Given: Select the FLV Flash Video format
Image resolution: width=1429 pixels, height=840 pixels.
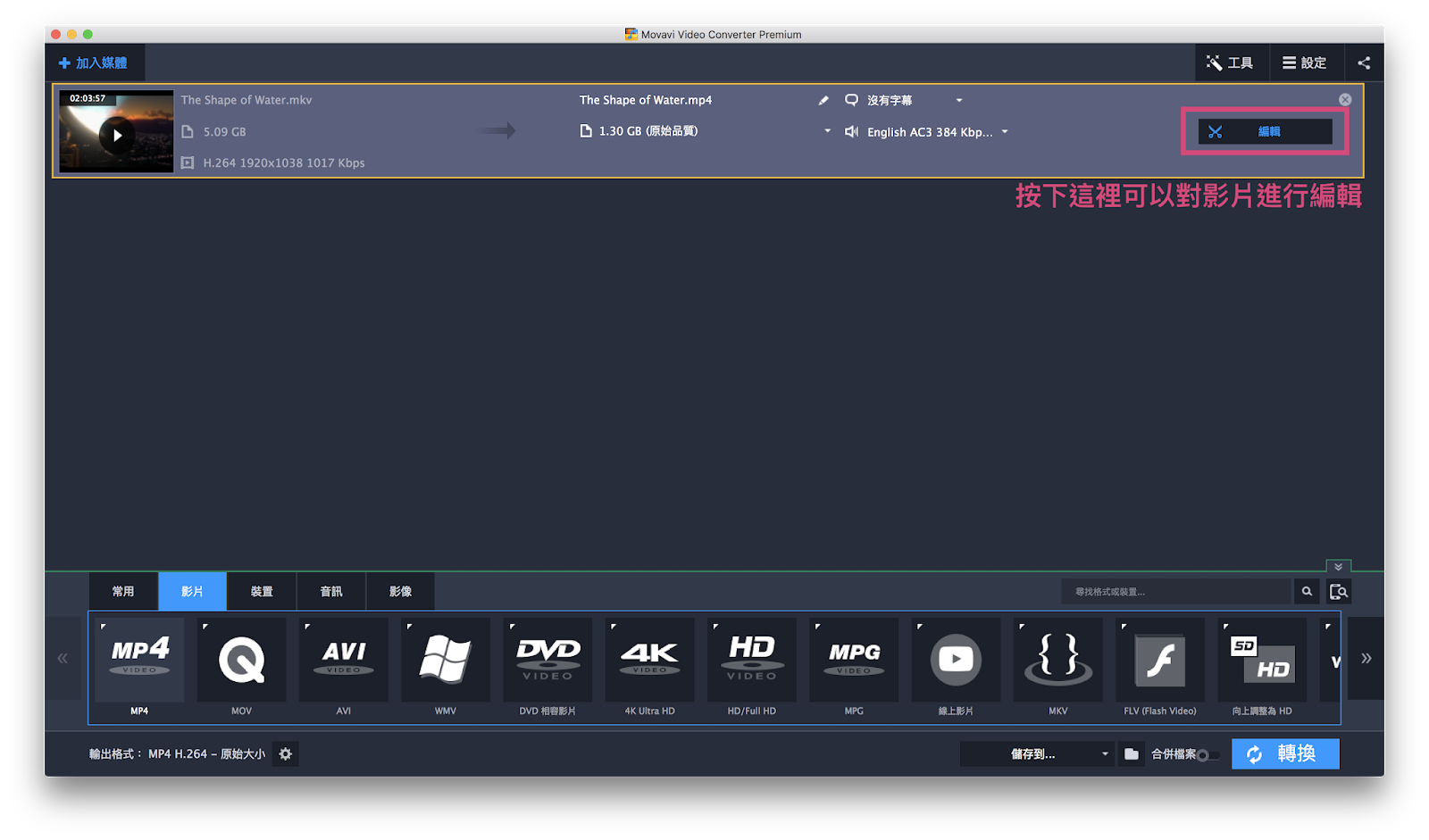Looking at the screenshot, I should pyautogui.click(x=1160, y=660).
